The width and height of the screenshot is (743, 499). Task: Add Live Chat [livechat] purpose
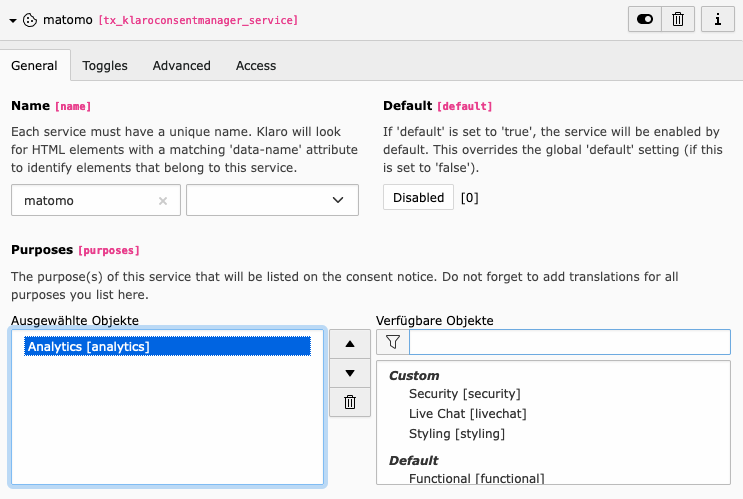(468, 414)
